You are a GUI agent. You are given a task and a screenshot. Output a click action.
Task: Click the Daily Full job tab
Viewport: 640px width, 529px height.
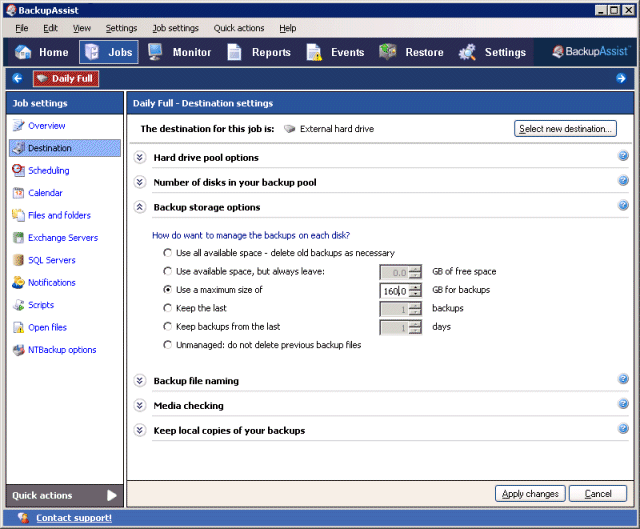tap(66, 78)
